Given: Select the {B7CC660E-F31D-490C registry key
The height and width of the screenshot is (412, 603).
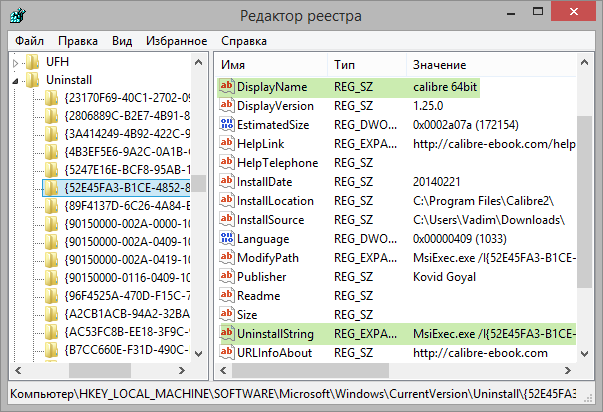Looking at the screenshot, I should pos(127,350).
